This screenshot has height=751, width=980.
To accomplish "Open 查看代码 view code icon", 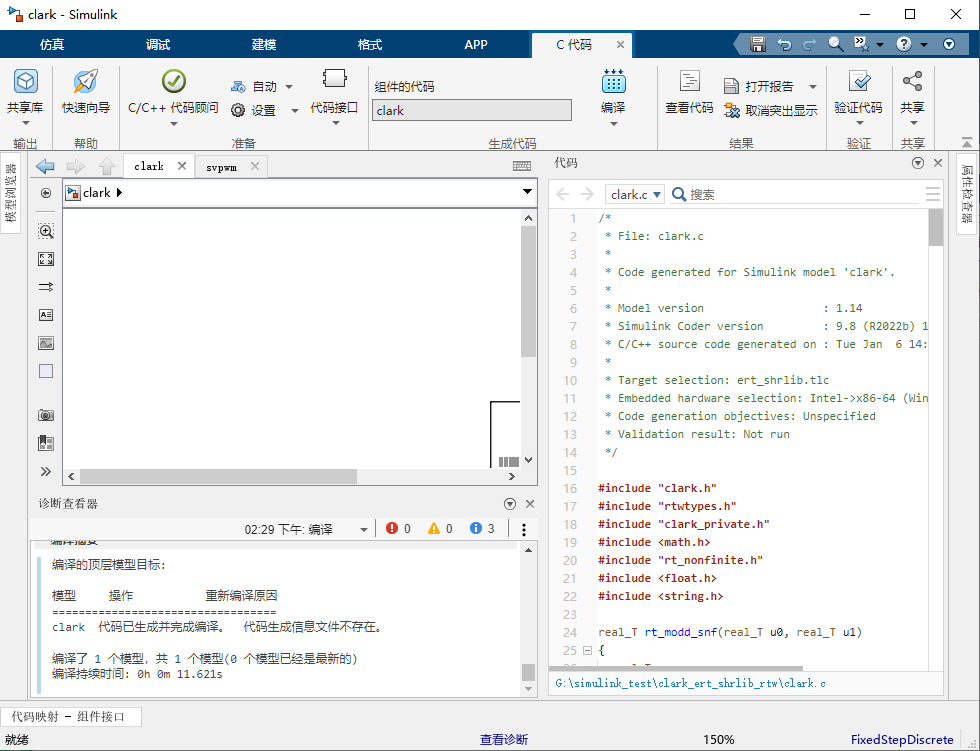I will tap(689, 81).
